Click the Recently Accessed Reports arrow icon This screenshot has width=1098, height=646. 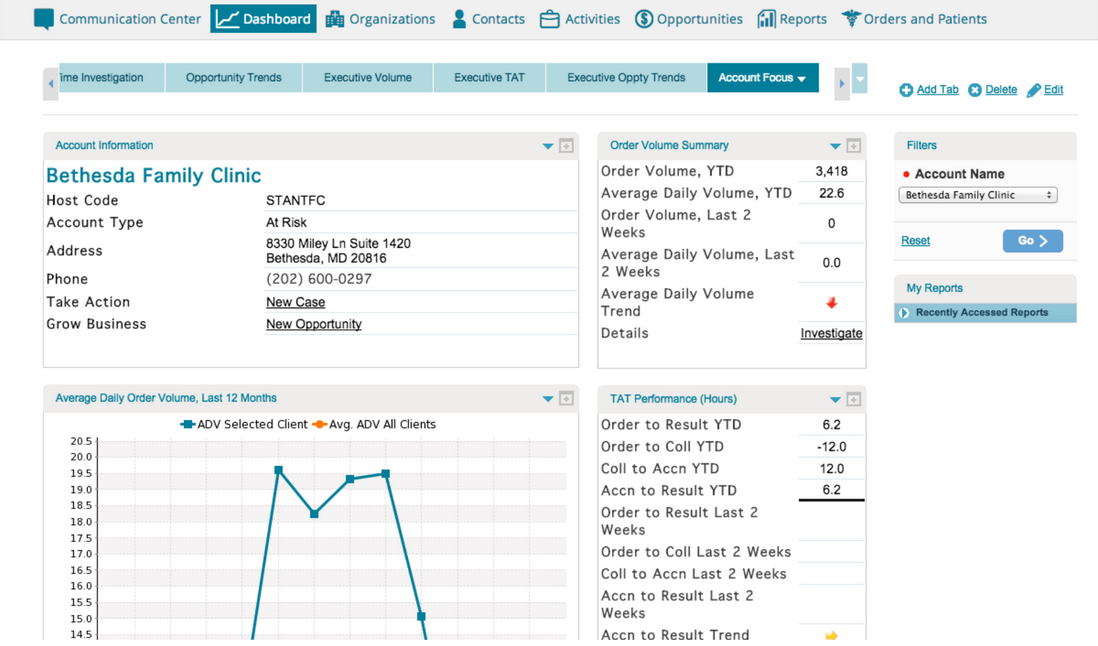(x=904, y=313)
